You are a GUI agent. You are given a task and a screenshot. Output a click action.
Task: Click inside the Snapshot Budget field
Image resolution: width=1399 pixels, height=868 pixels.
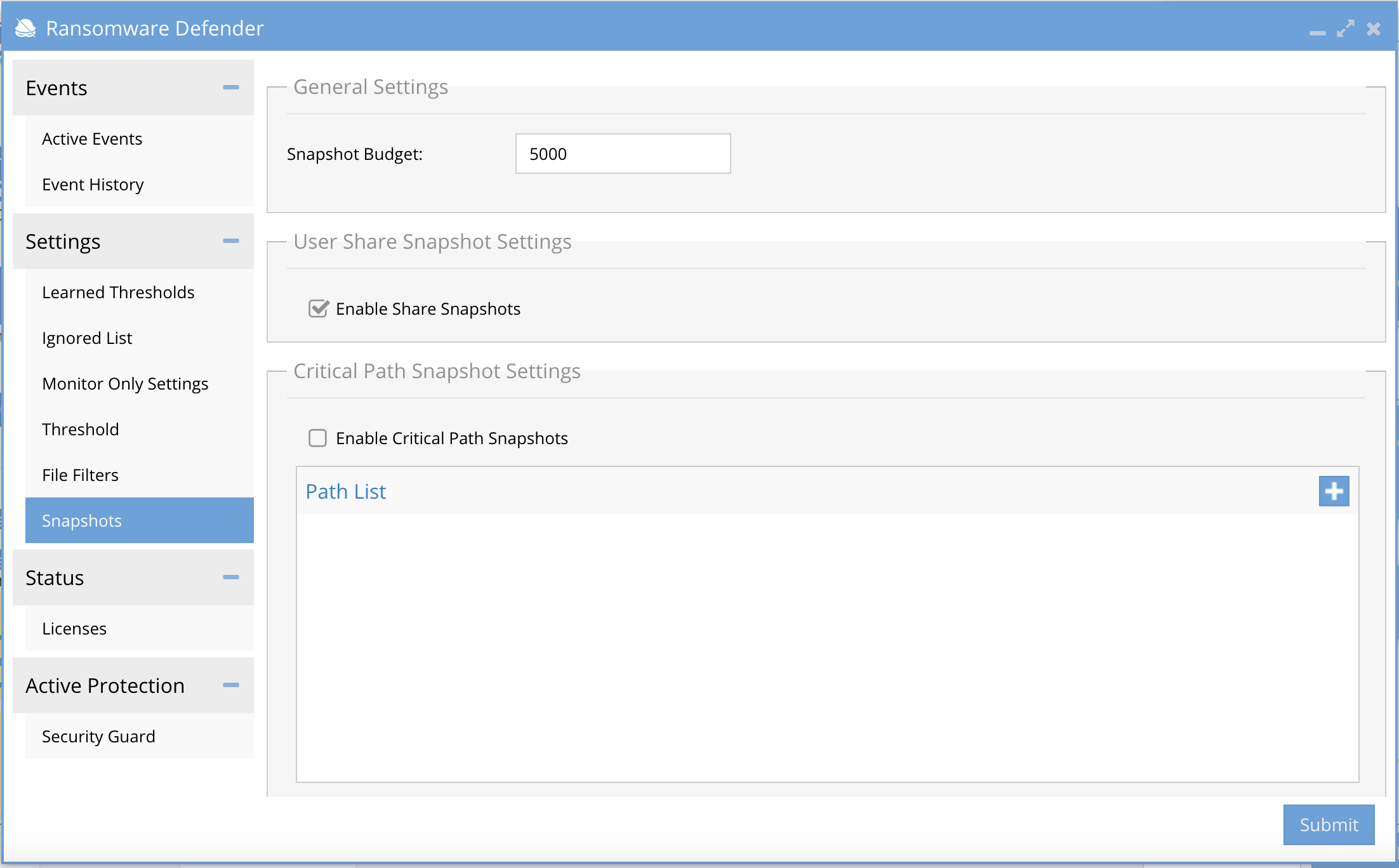[622, 154]
